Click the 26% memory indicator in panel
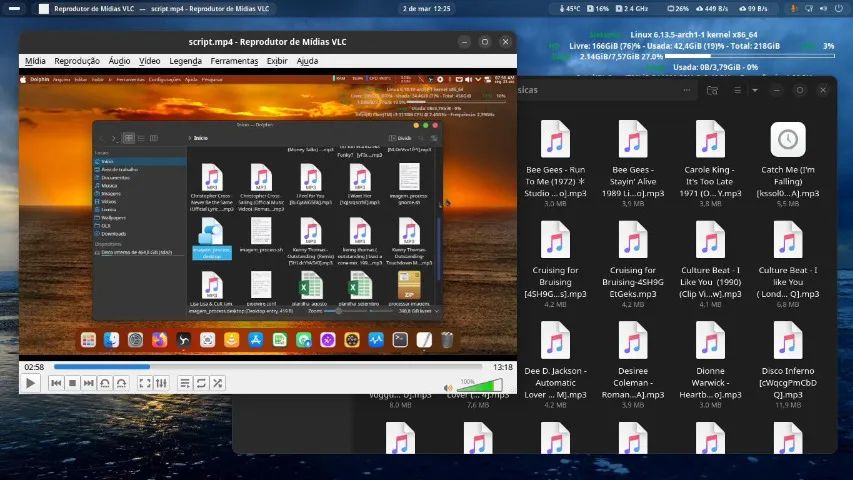Image resolution: width=853 pixels, height=480 pixels. 678,9
